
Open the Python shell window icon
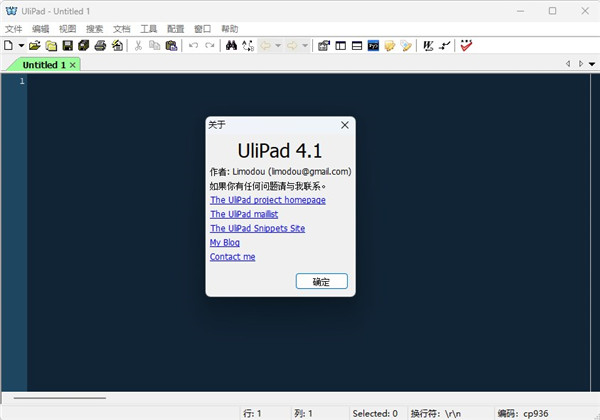pos(373,46)
